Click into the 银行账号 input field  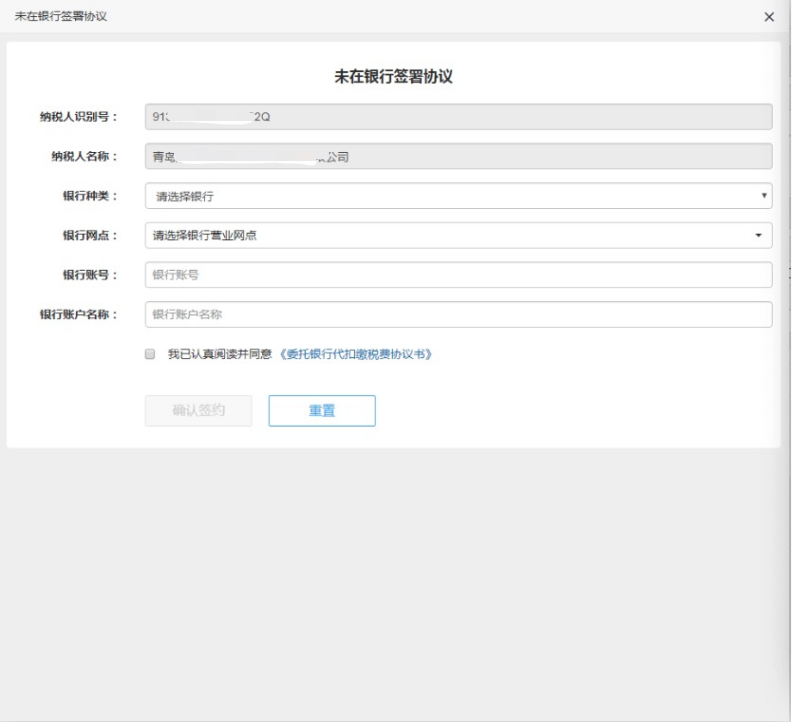(x=458, y=275)
